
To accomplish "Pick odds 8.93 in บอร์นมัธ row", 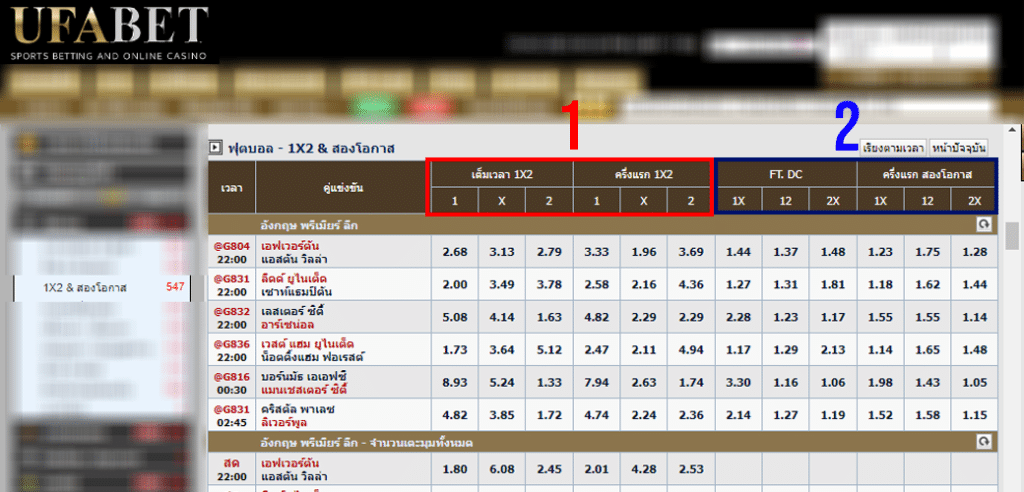I will point(455,383).
